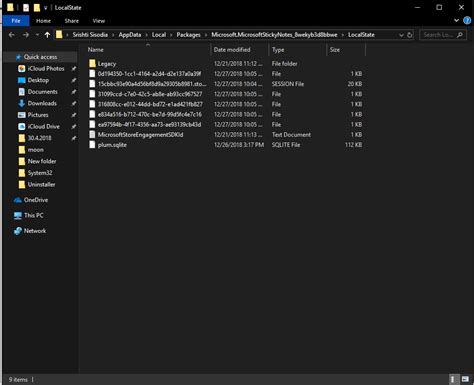Select Quick access in navigation pane
Screen dimensions: 474x385
click(x=40, y=57)
